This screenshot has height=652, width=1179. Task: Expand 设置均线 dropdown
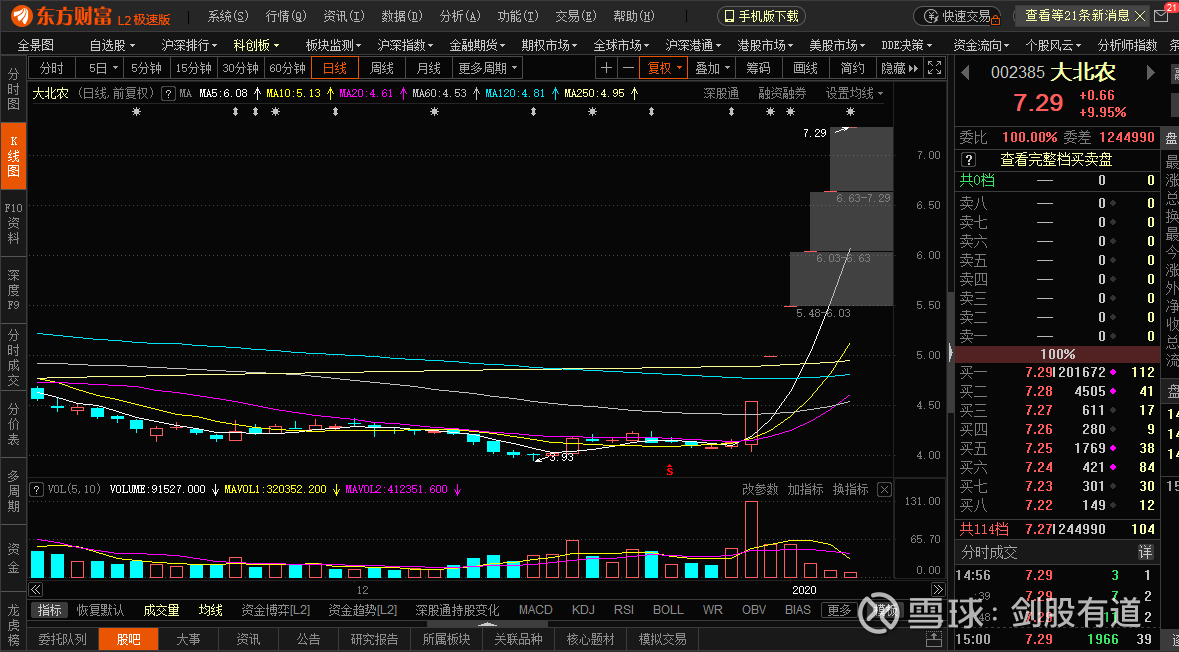click(855, 93)
